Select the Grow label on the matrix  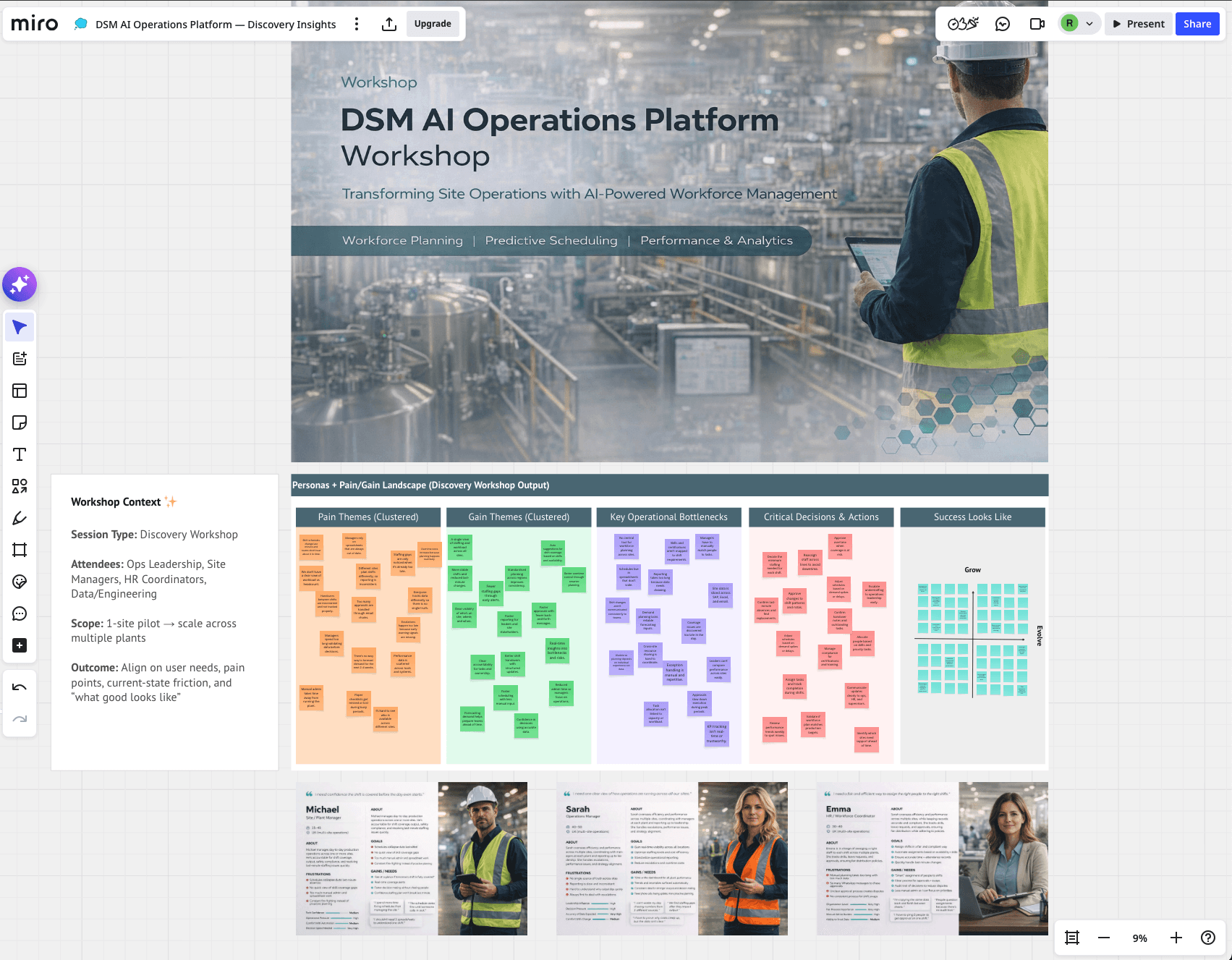973,570
